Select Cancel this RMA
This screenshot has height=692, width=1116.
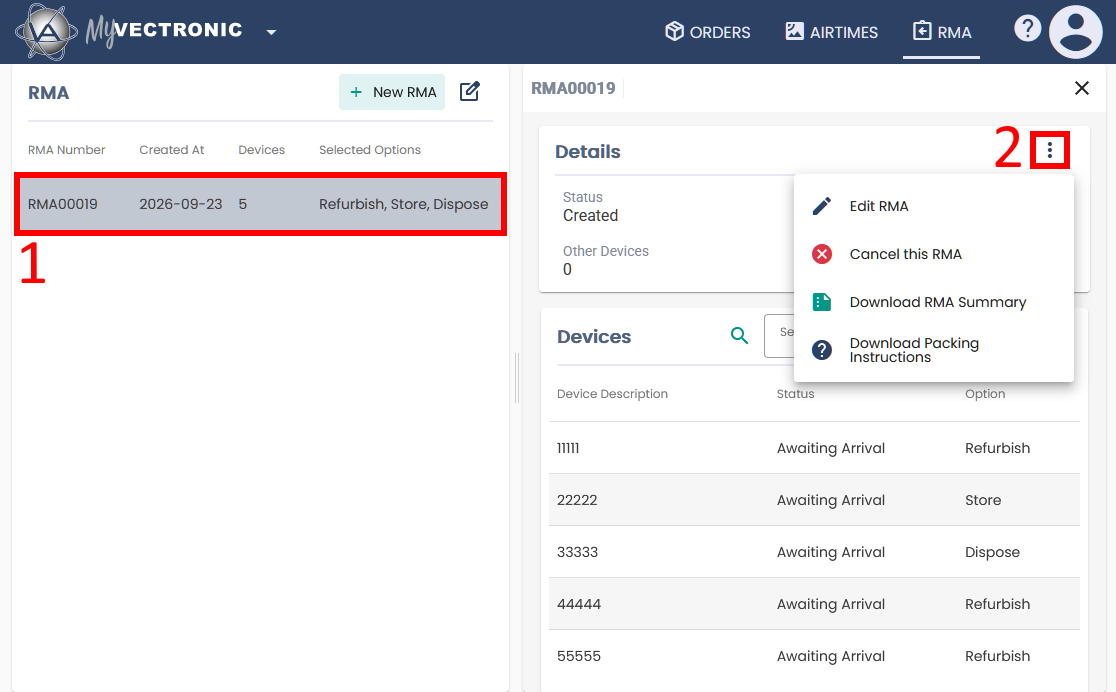[934, 254]
